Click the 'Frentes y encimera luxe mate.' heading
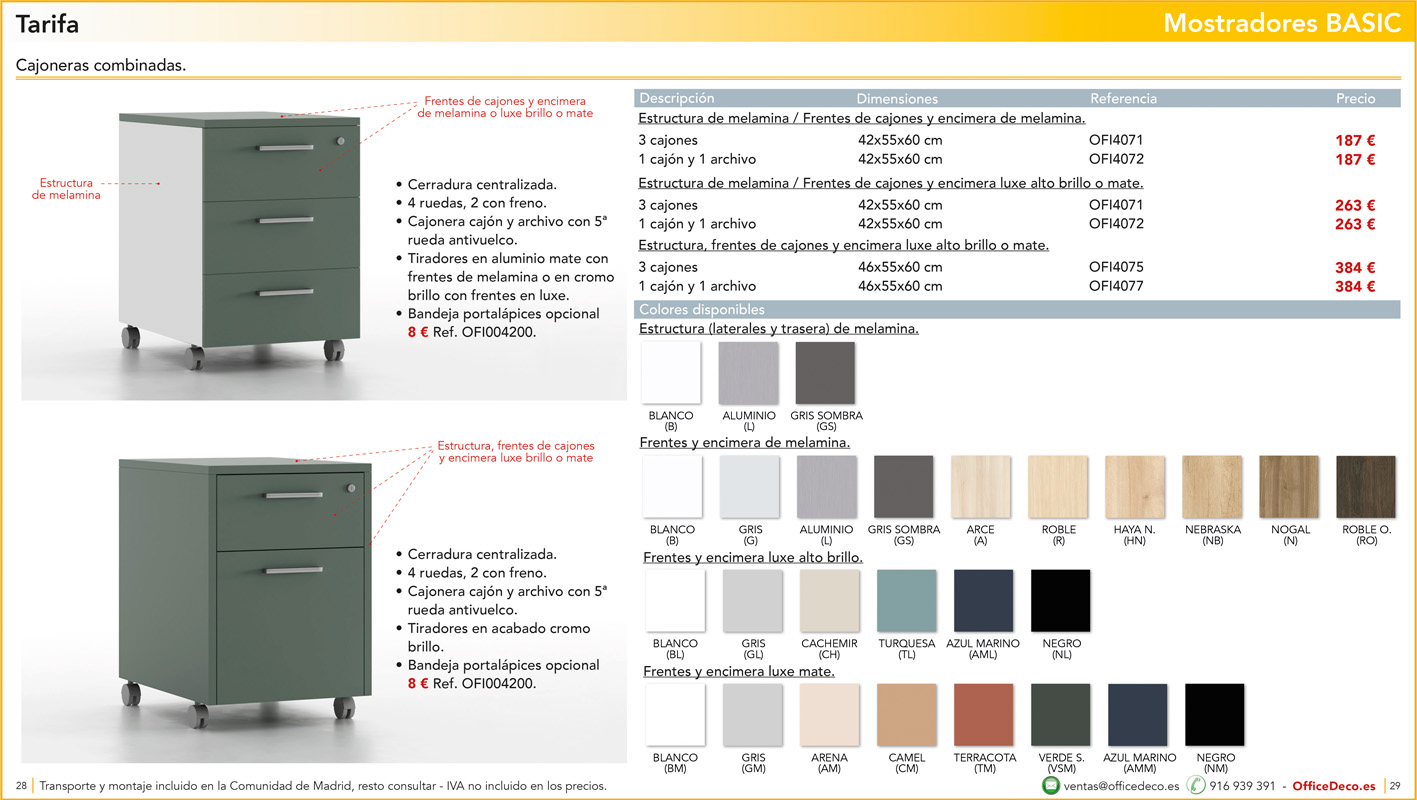 click(739, 671)
